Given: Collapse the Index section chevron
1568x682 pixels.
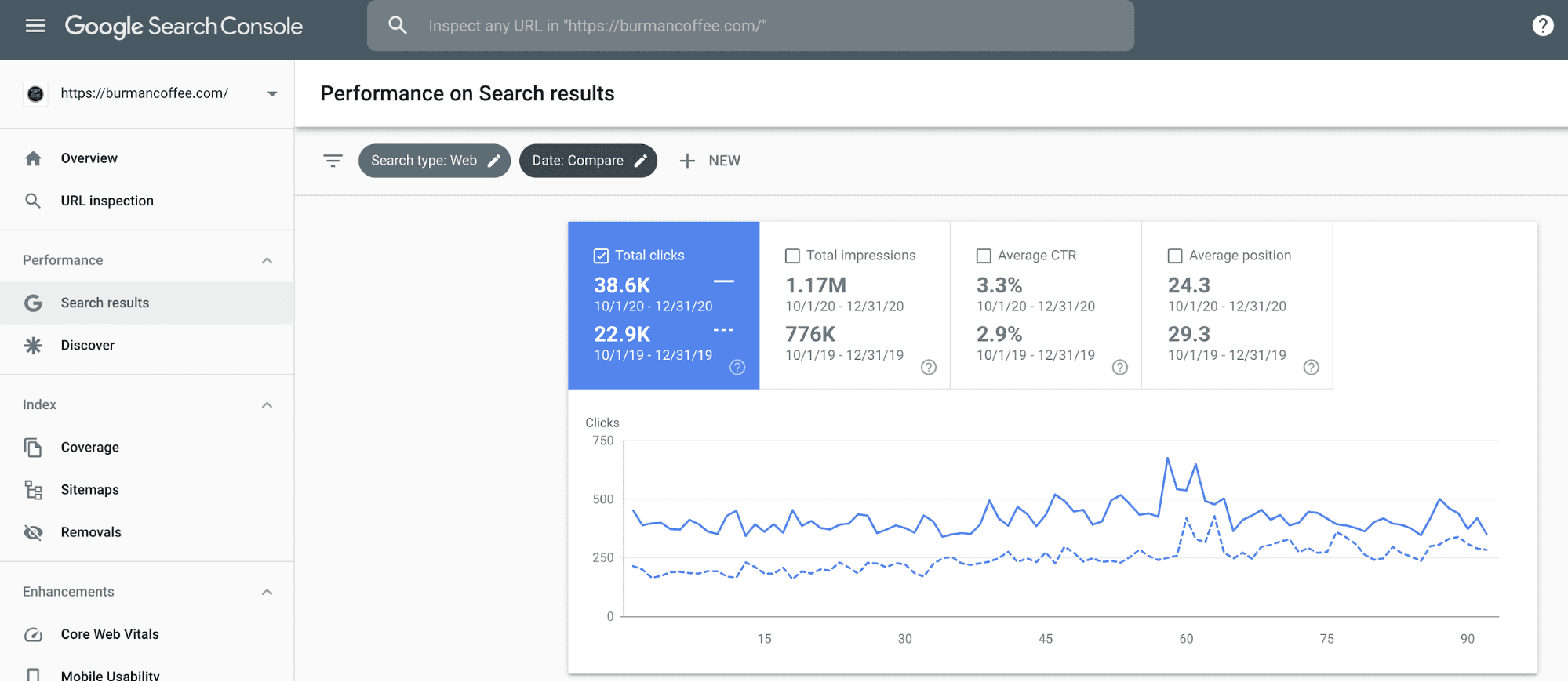Looking at the screenshot, I should (x=267, y=405).
